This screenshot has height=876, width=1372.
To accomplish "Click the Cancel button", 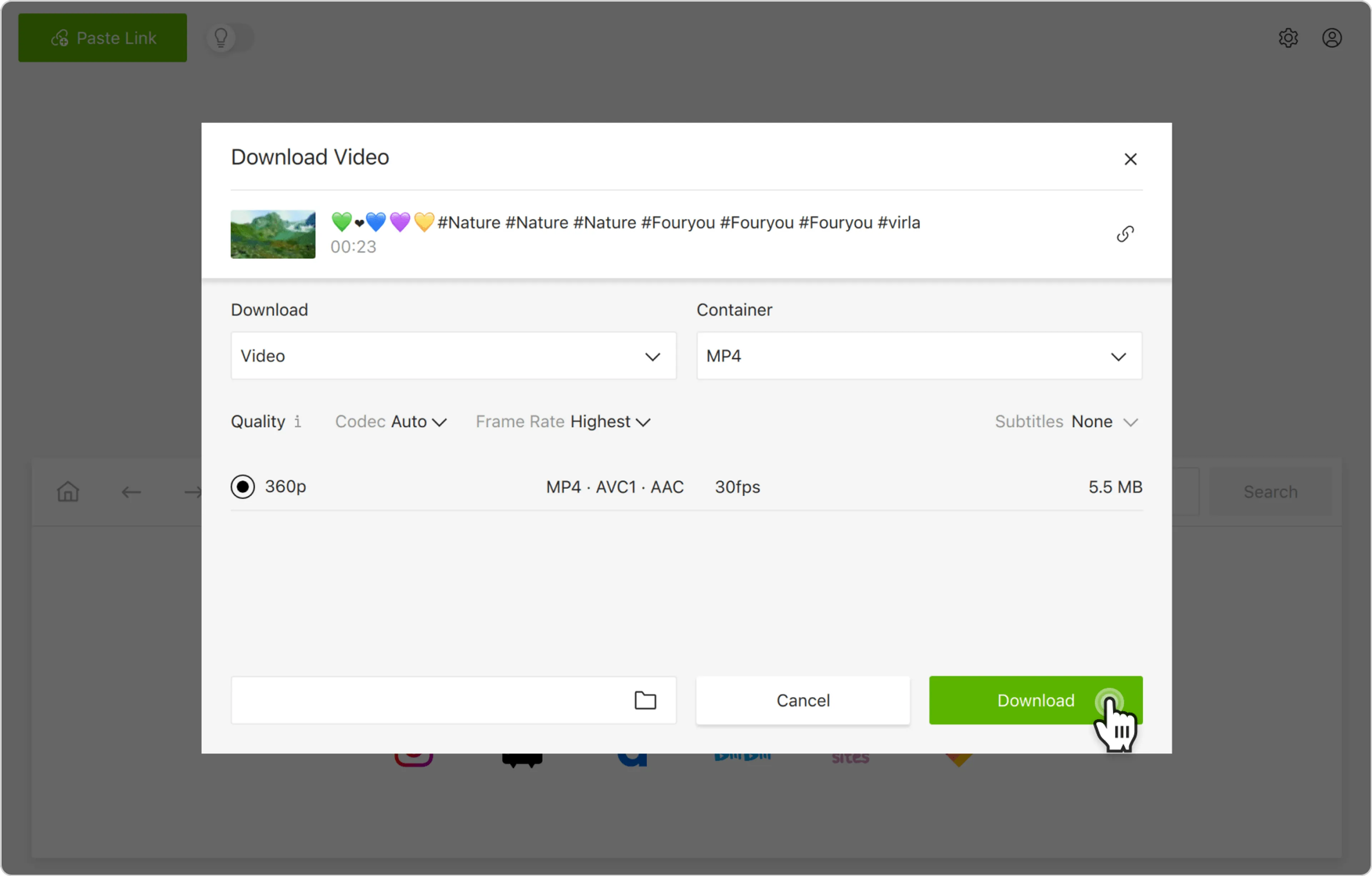I will pos(802,700).
